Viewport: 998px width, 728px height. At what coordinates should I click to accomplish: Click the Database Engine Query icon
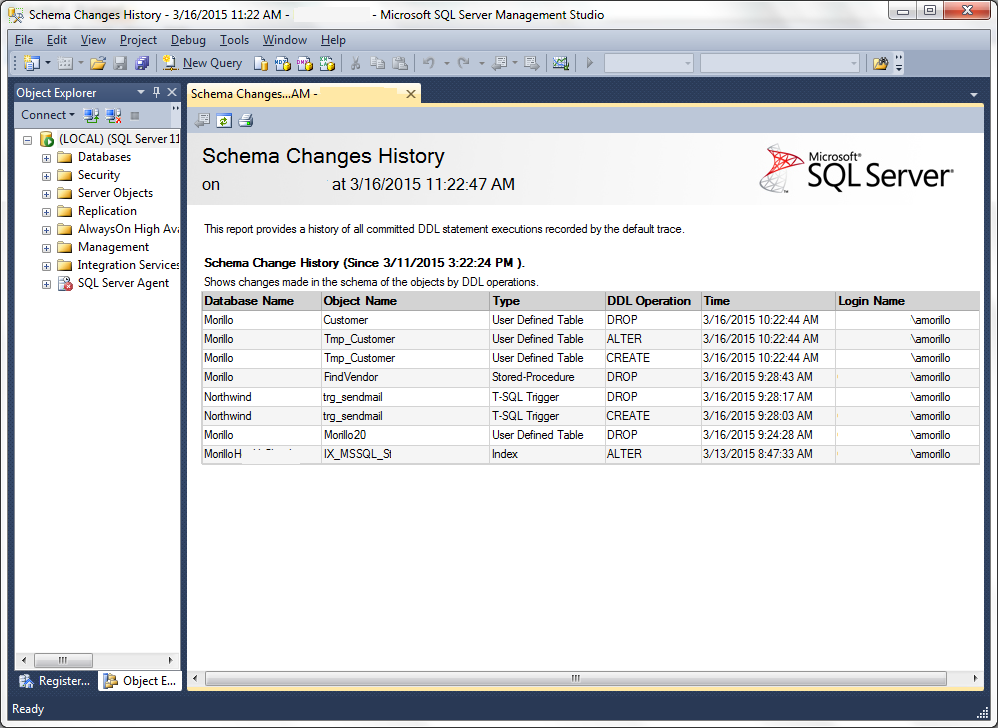(x=260, y=63)
